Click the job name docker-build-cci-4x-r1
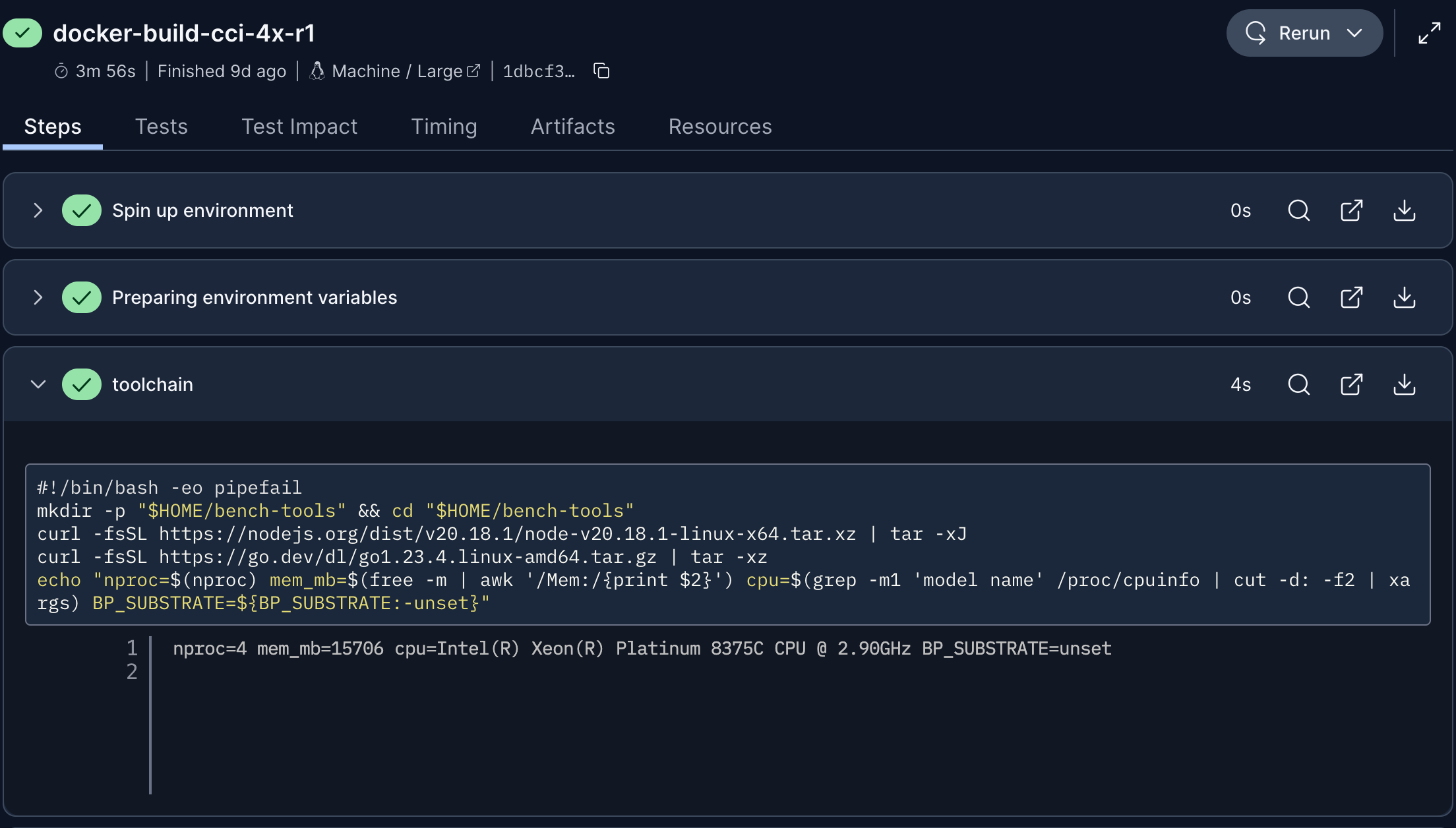Screen dimensions: 1456x828 point(184,33)
